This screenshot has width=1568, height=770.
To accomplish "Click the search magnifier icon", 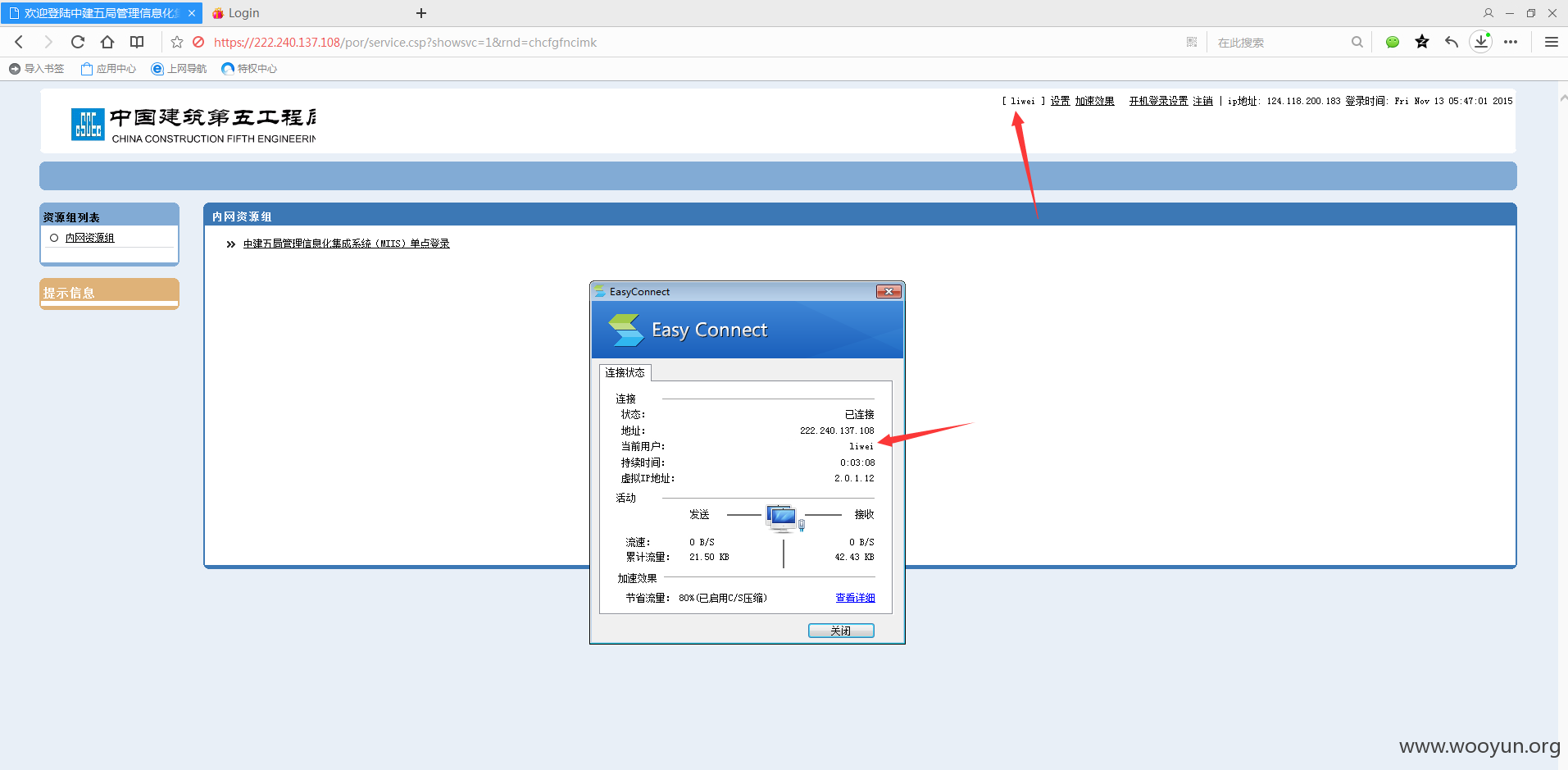I will pos(1357,42).
